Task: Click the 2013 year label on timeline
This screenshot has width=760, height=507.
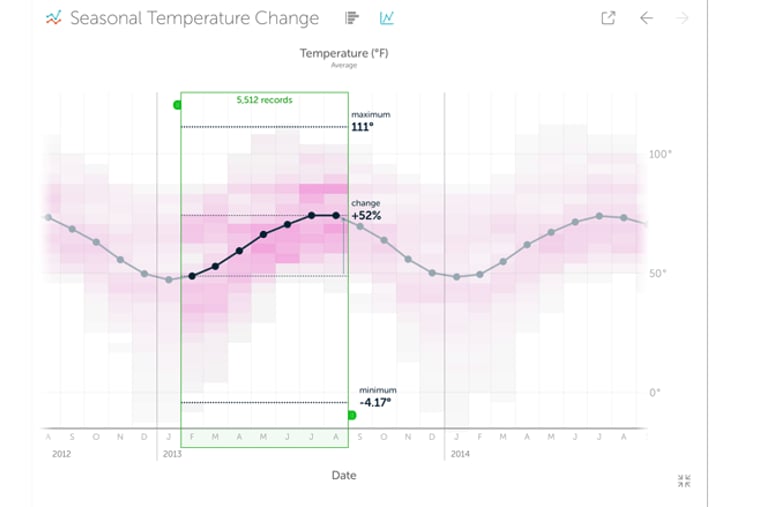Action: 172,453
